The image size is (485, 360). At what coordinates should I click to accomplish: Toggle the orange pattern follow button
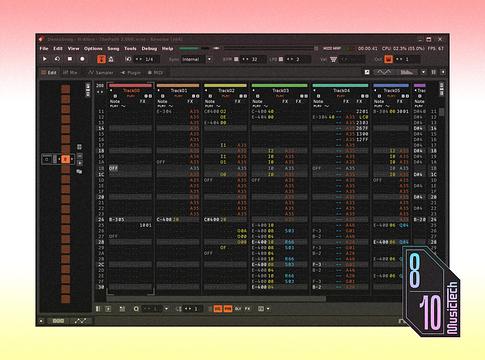click(101, 59)
